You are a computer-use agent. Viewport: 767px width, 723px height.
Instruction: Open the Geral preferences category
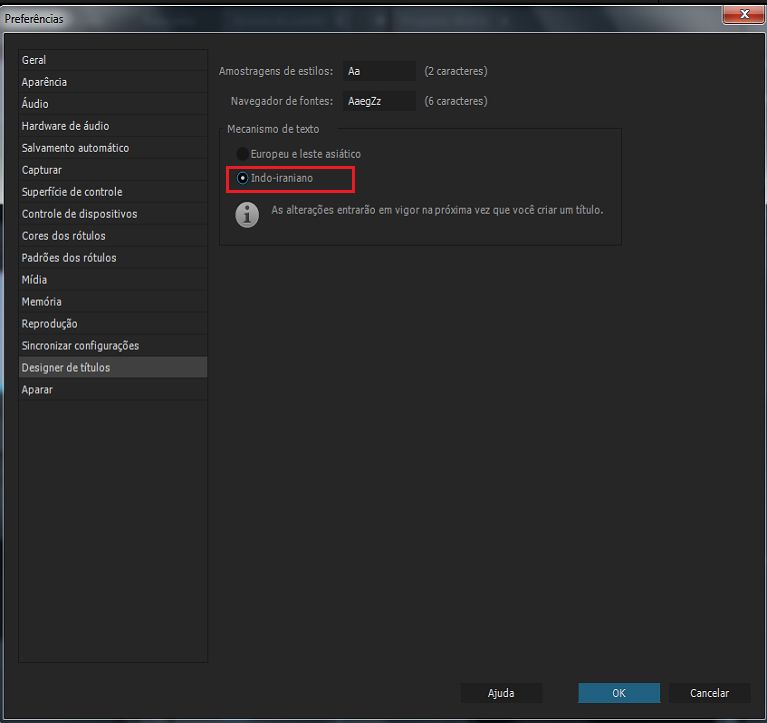(x=113, y=60)
